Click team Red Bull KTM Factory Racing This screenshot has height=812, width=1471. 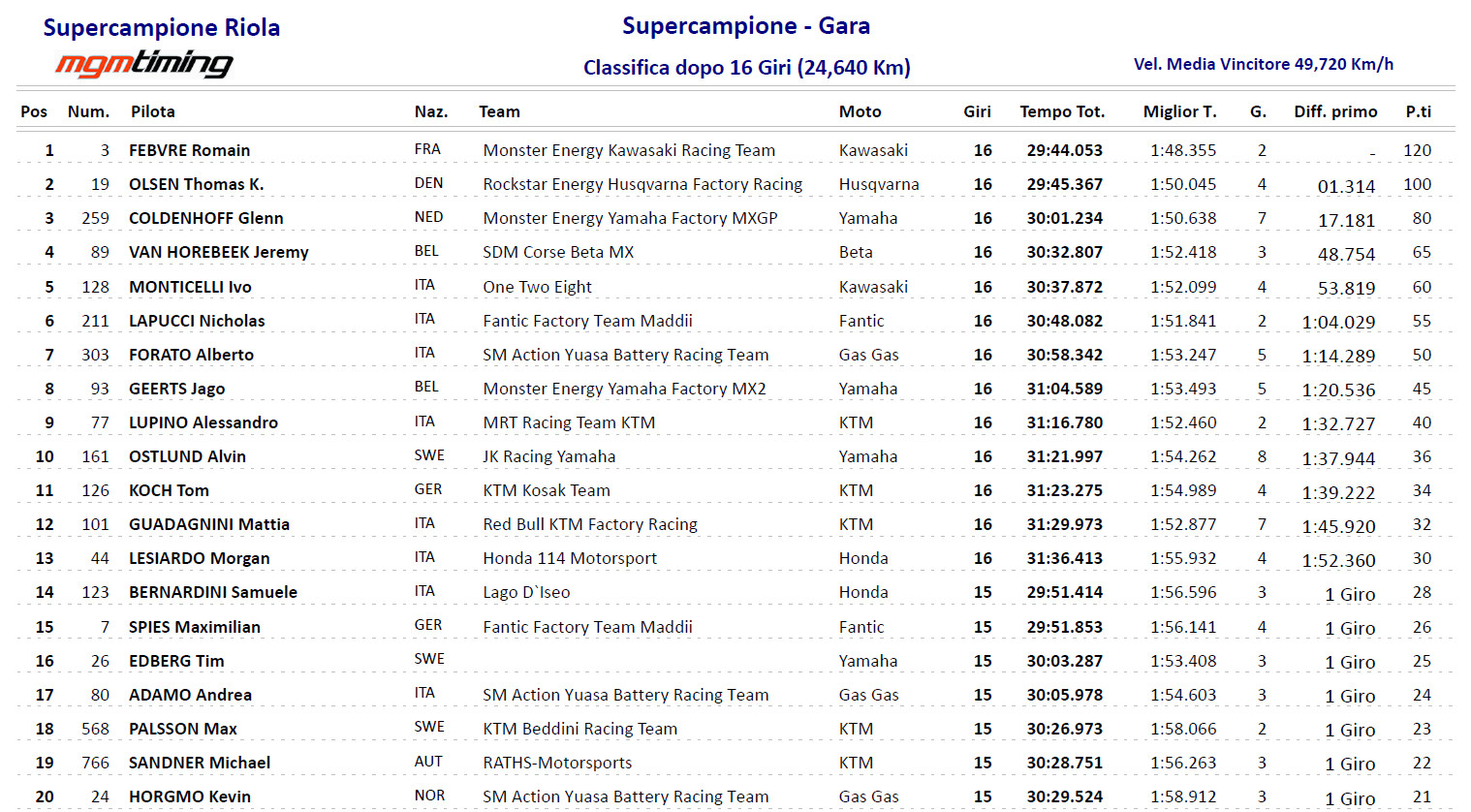590,524
